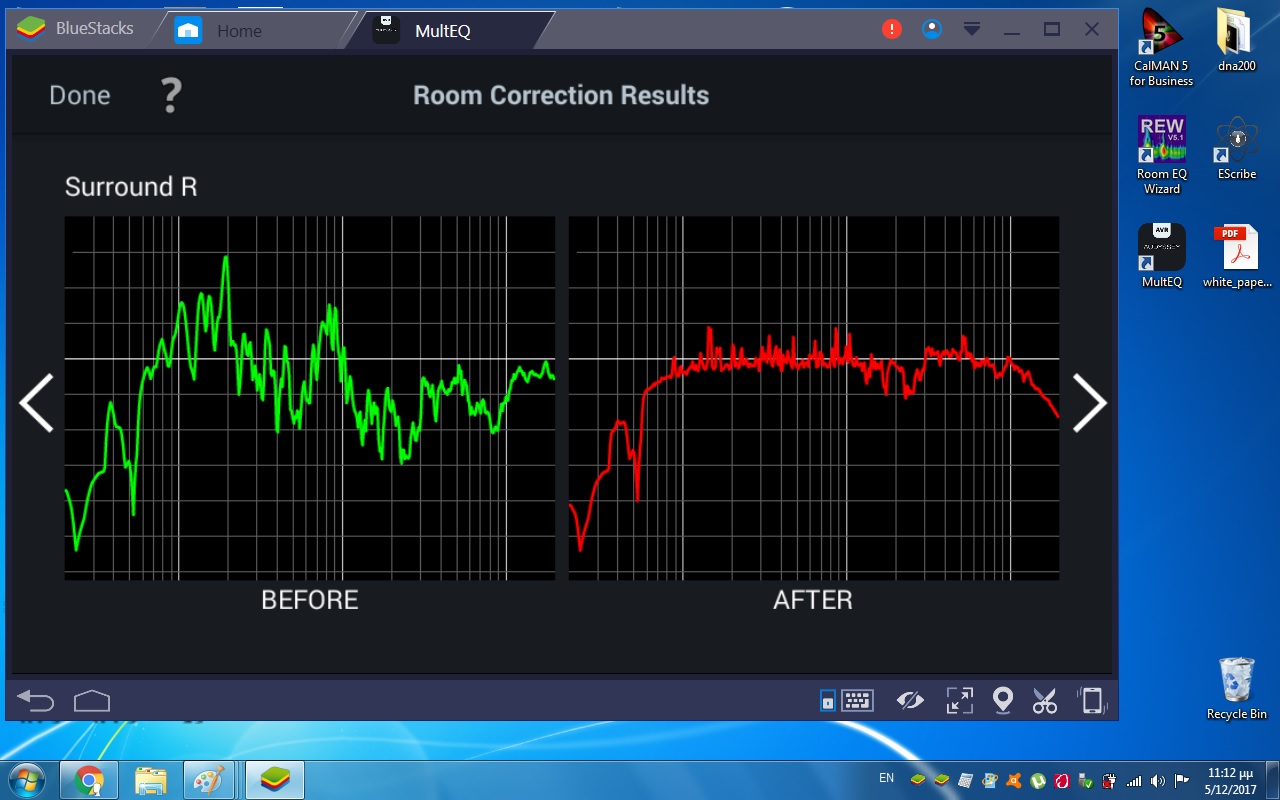This screenshot has height=800, width=1280.
Task: Open the CalMAN 5 for Business shortcut
Action: [x=1162, y=48]
